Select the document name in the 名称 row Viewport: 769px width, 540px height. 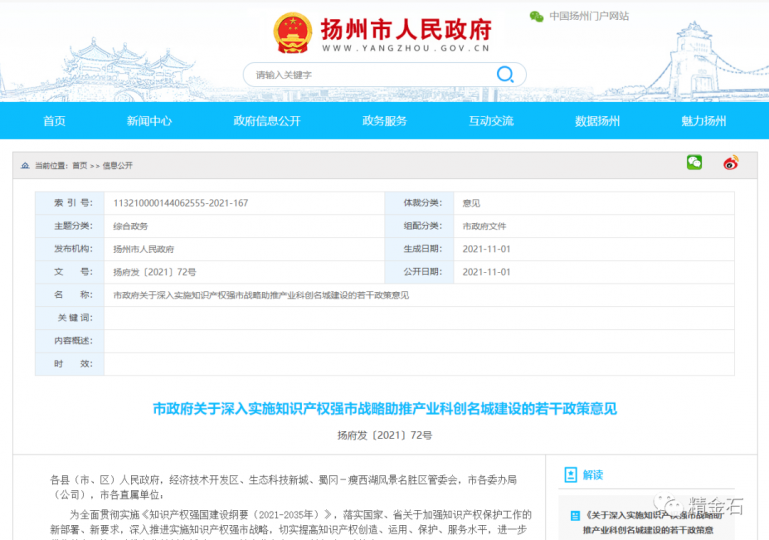coord(261,295)
